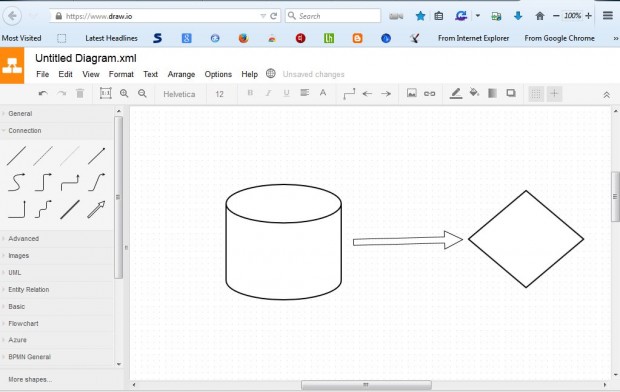Expand the Advanced shapes section
Image resolution: width=620 pixels, height=392 pixels.
[57, 239]
